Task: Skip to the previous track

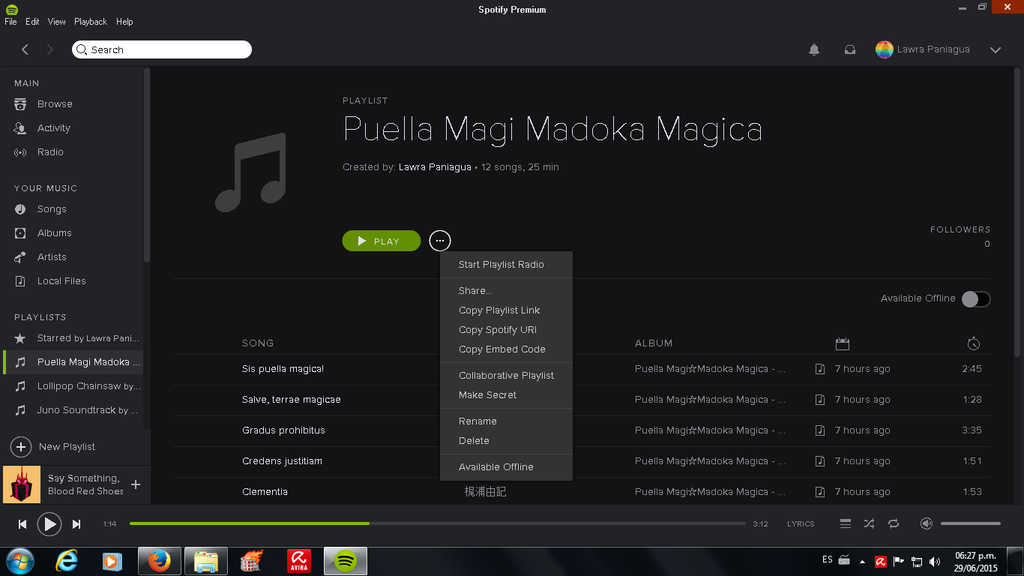Action: click(22, 524)
